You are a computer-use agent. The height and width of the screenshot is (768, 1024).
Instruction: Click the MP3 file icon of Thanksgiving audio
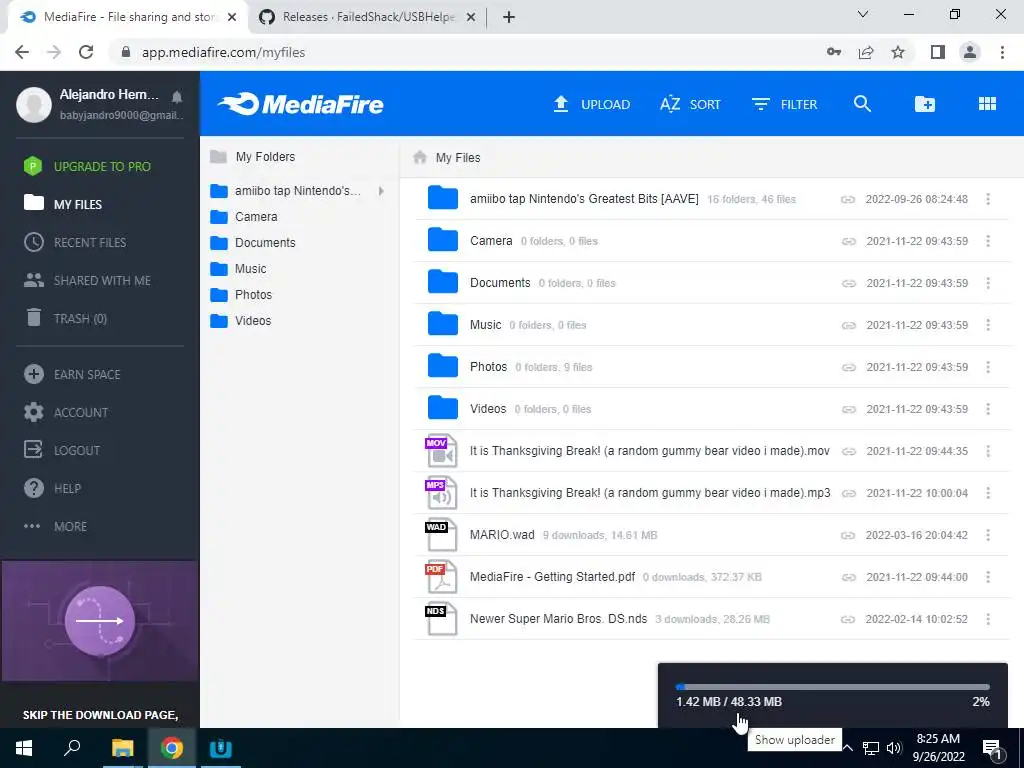tap(441, 493)
